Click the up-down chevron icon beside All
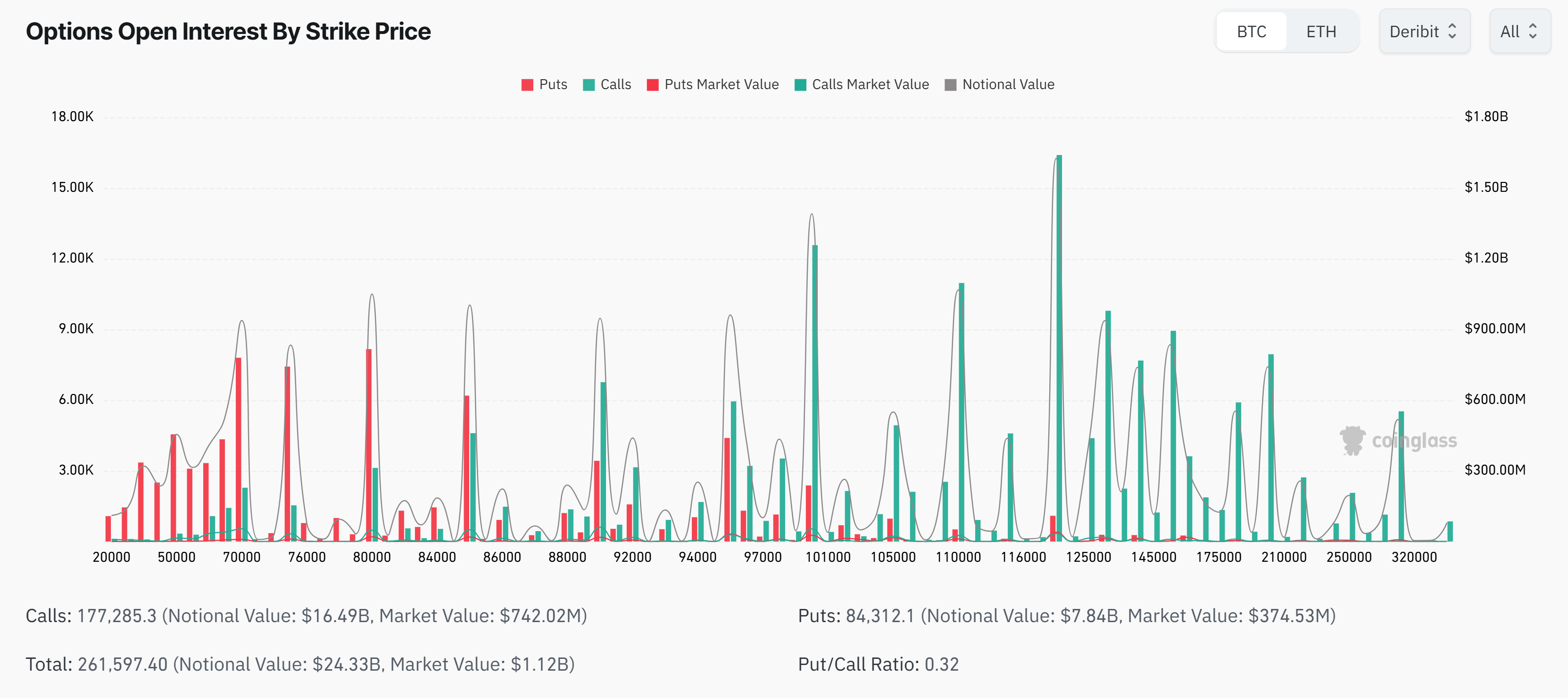Viewport: 1568px width, 698px height. pos(1533,31)
